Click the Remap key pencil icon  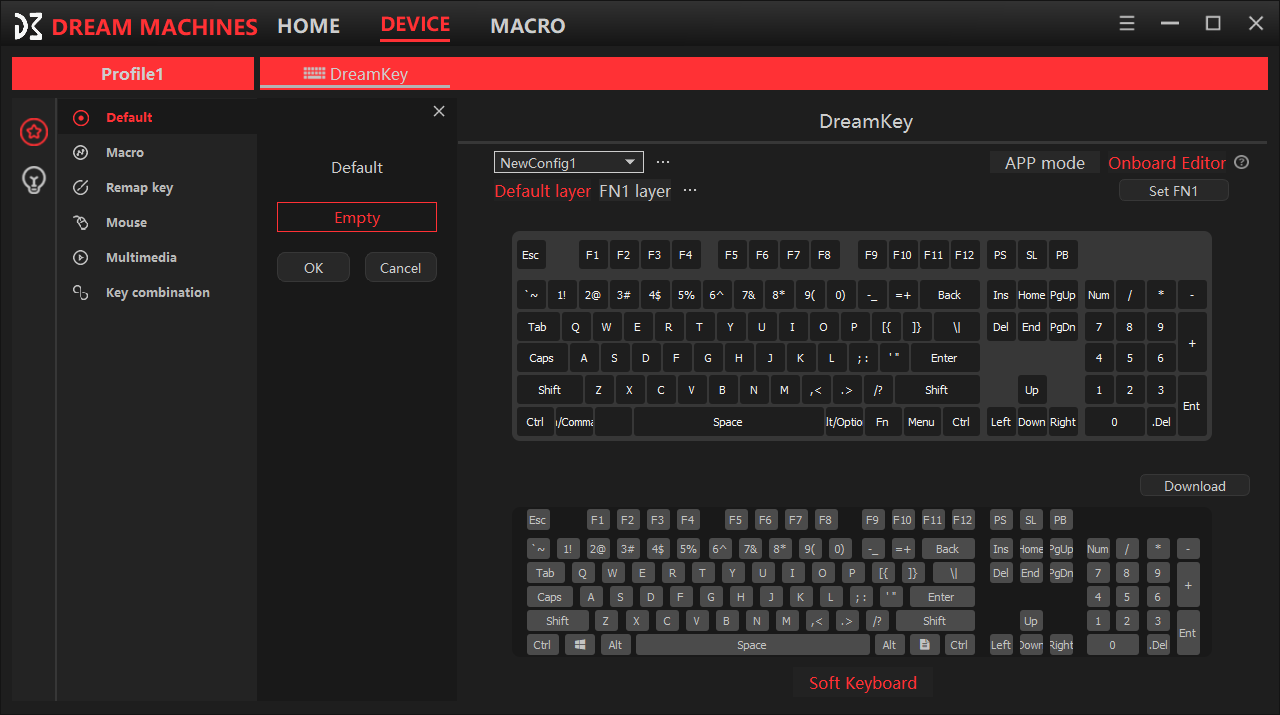click(x=81, y=188)
